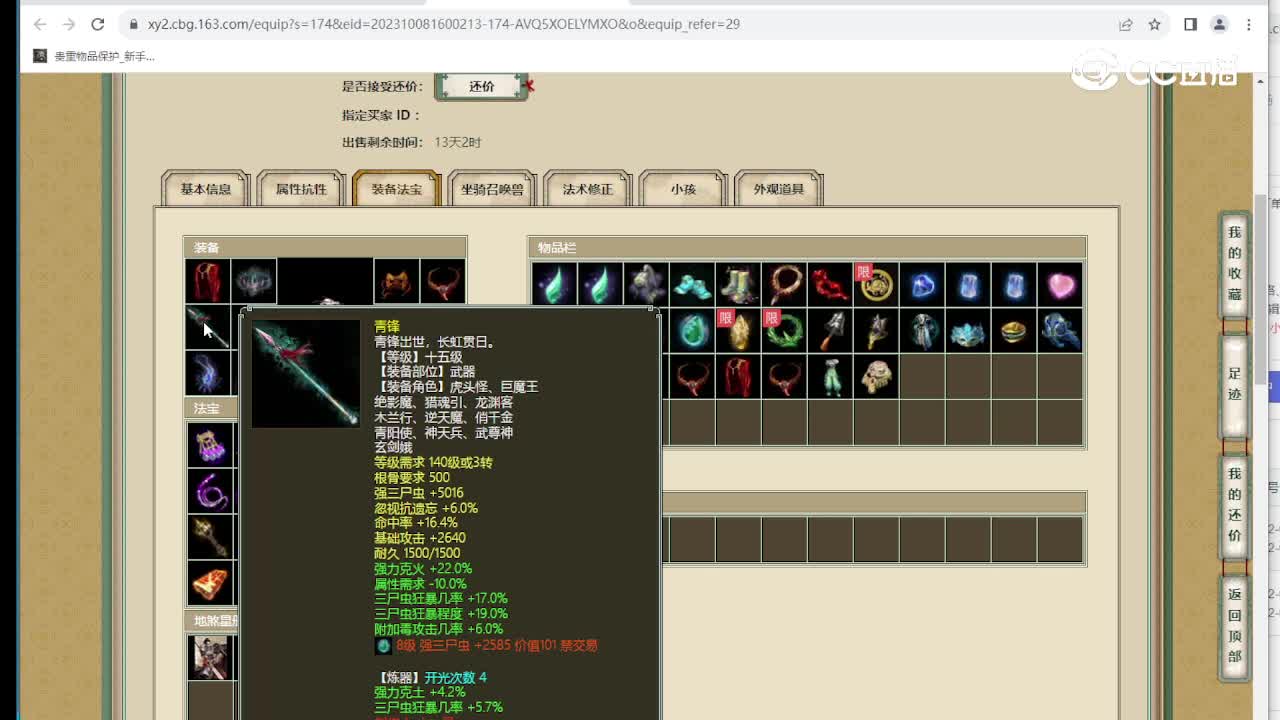Open the 坐骑召唤兽 tab
This screenshot has width=1280, height=720.
tap(492, 189)
